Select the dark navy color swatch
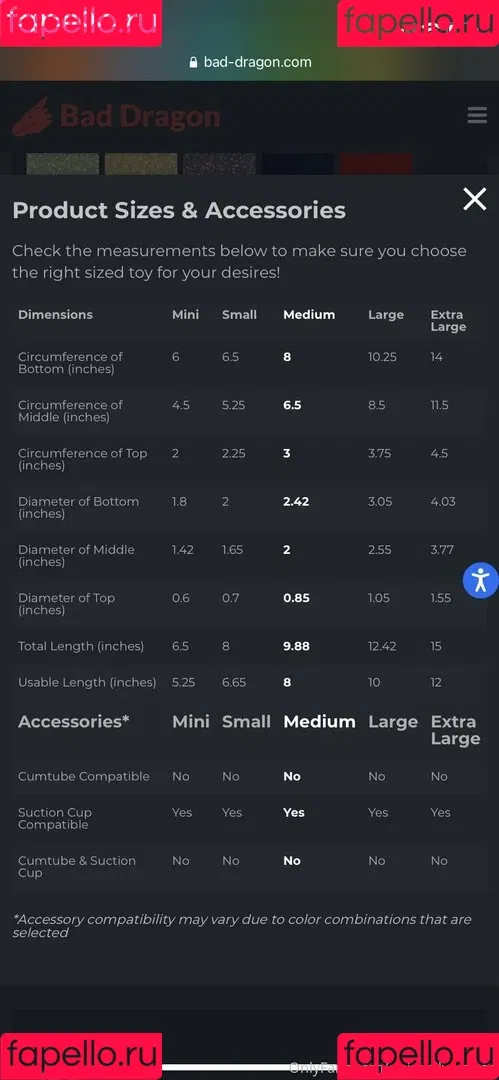Image resolution: width=499 pixels, height=1080 pixels. click(x=298, y=164)
